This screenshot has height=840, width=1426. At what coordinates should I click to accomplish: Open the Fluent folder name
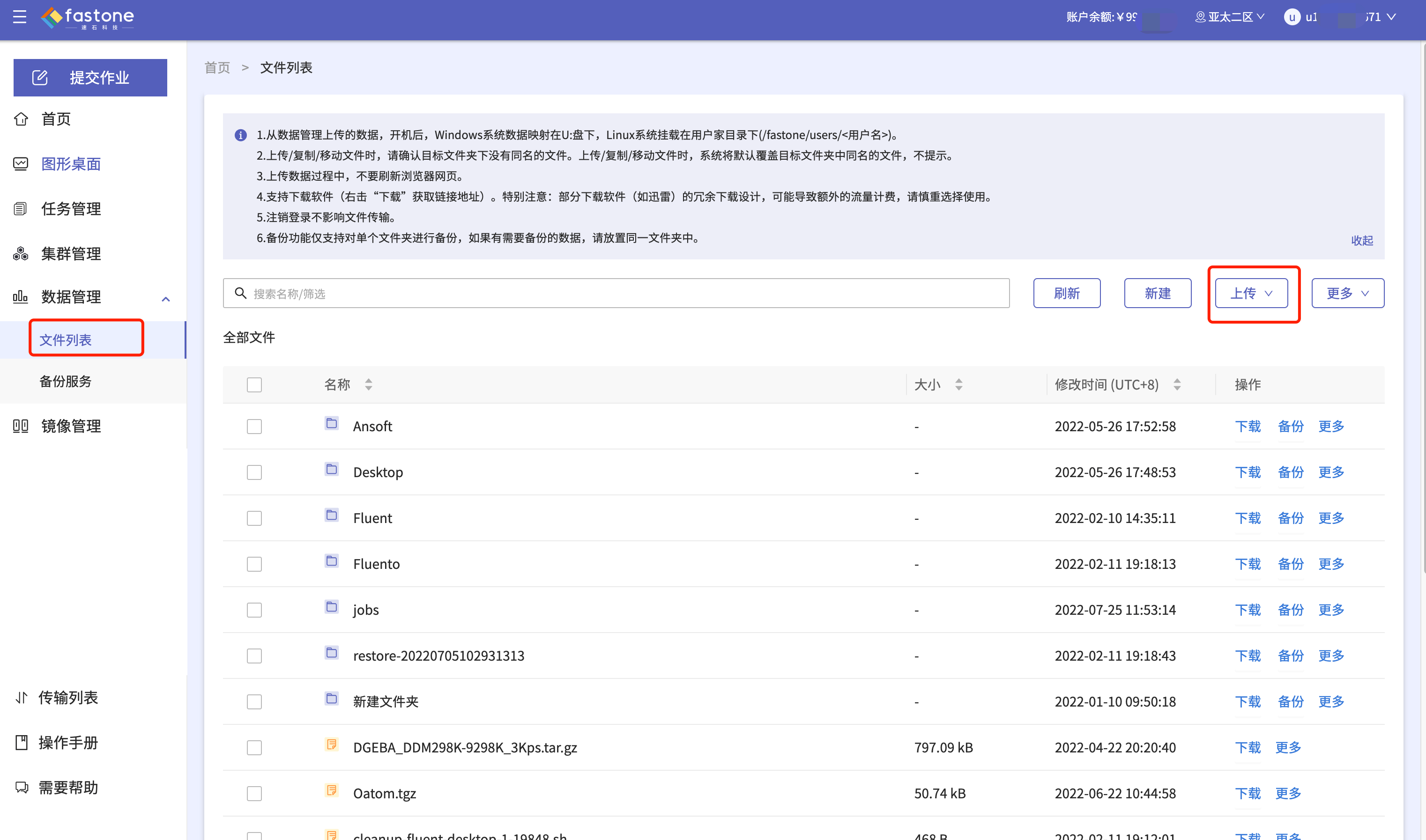372,518
